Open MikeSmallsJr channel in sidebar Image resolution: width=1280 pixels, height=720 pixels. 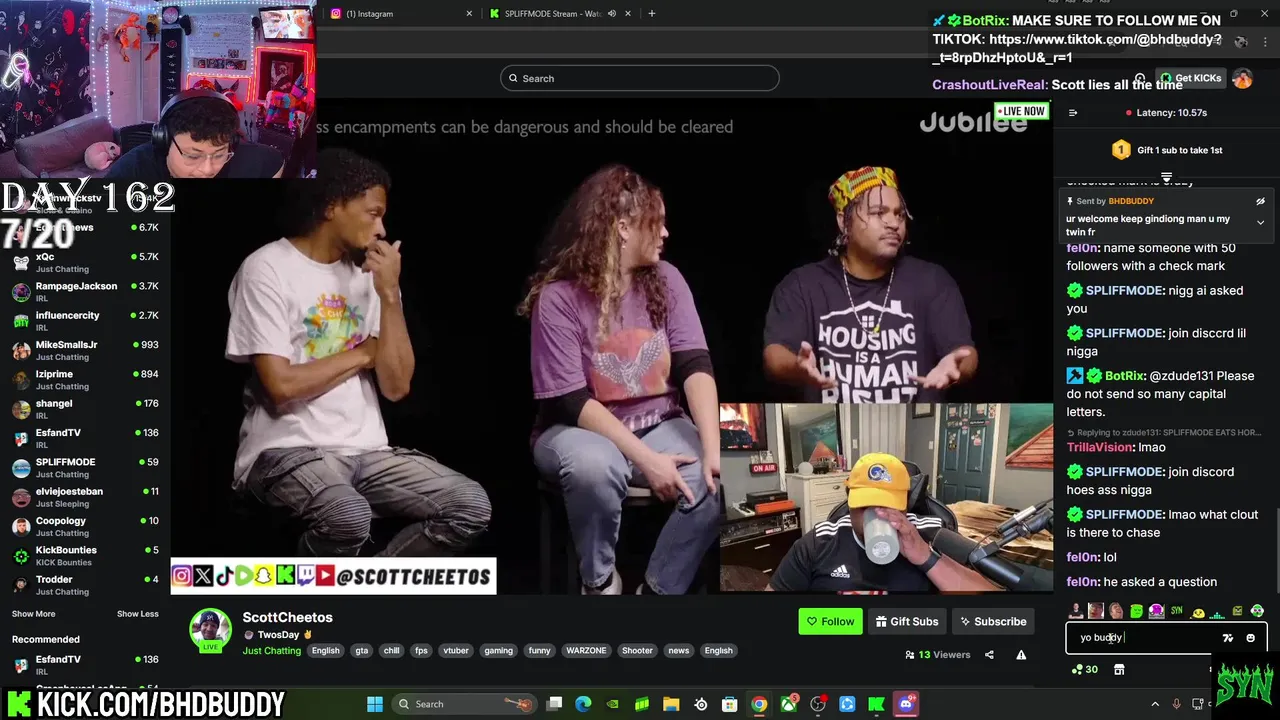coord(85,350)
